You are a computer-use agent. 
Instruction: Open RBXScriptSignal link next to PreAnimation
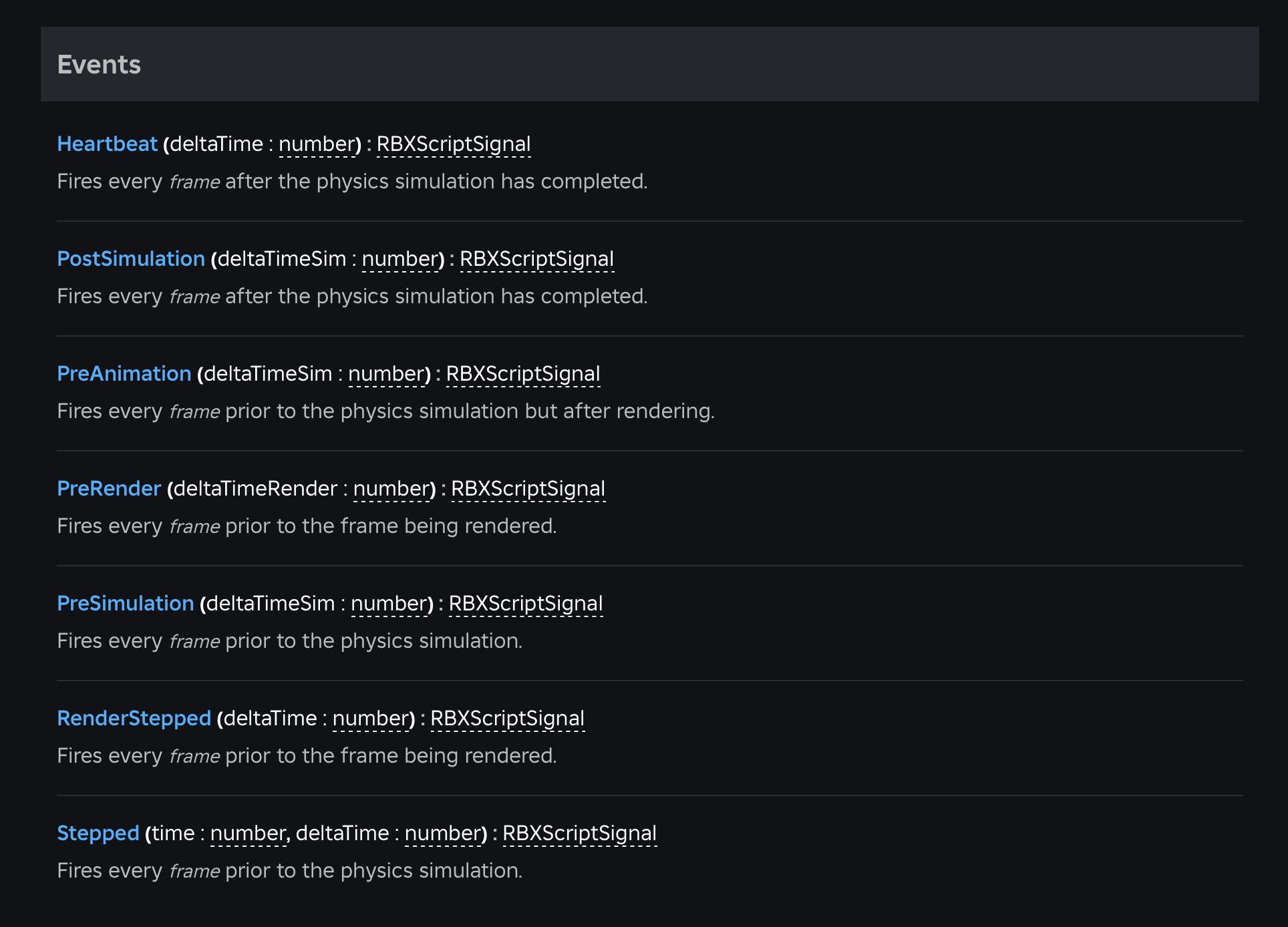tap(522, 374)
